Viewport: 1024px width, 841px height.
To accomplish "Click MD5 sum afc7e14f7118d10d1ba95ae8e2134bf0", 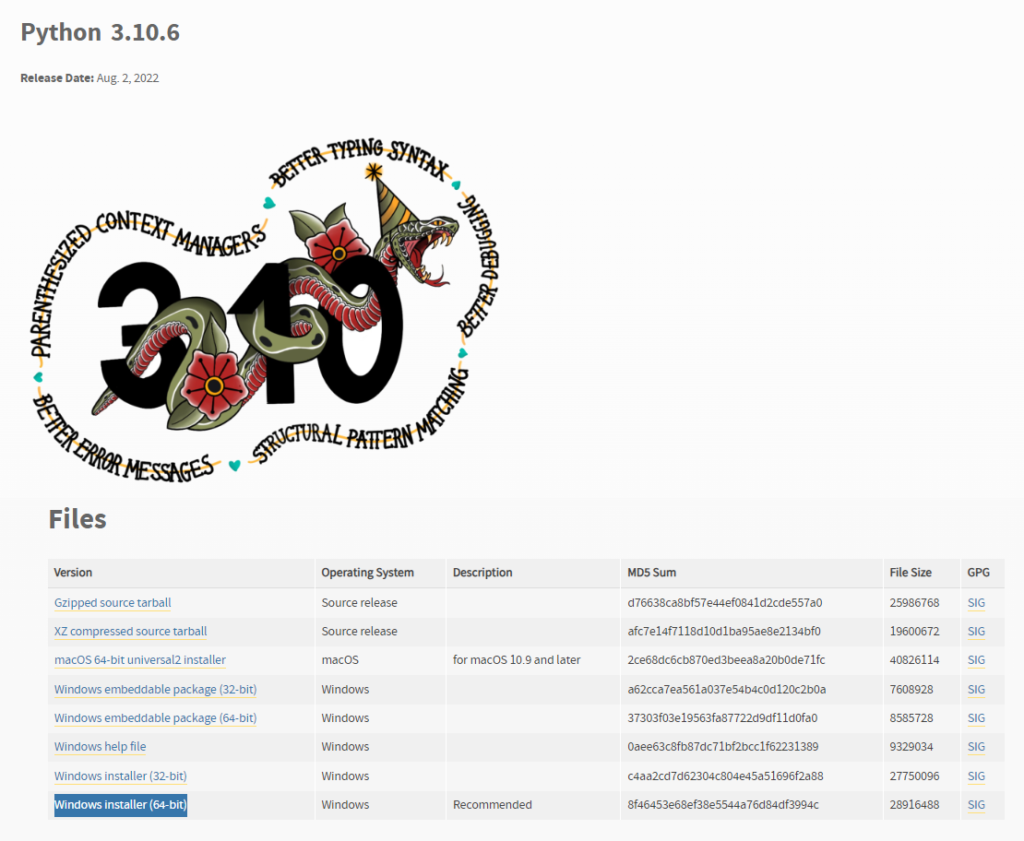I will [724, 631].
